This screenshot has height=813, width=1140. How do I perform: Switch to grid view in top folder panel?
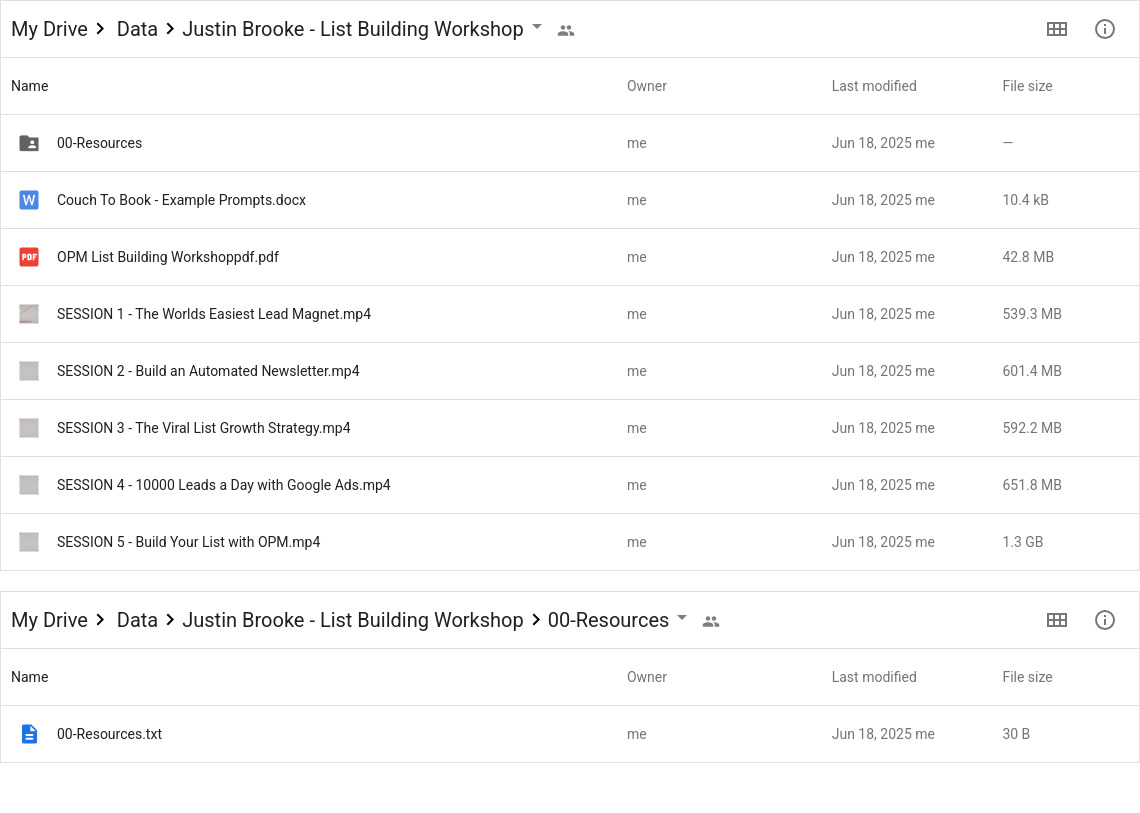click(1056, 29)
